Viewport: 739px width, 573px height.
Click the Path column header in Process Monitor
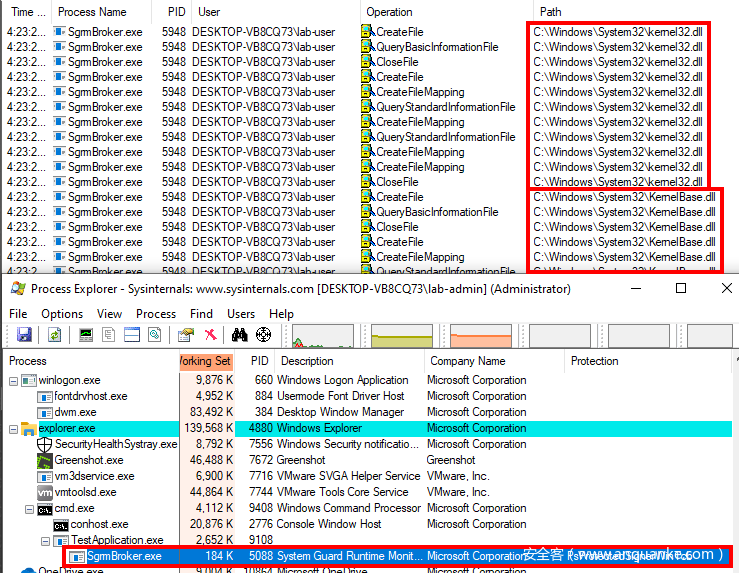(636, 12)
